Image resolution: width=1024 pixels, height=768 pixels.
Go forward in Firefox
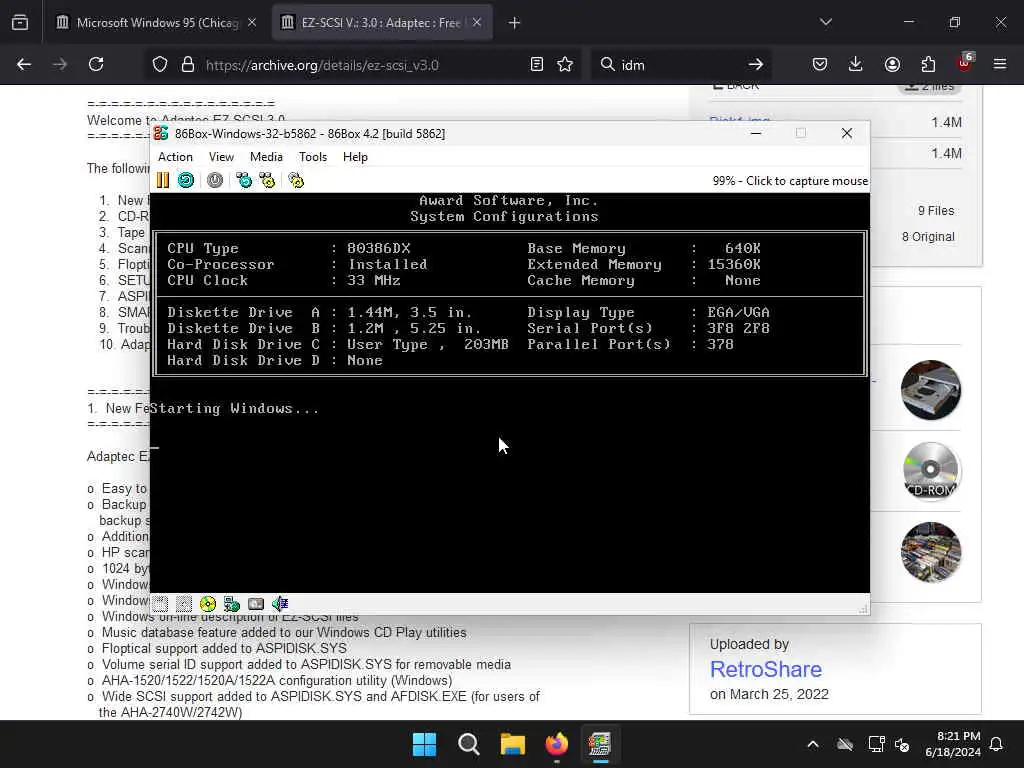[60, 65]
